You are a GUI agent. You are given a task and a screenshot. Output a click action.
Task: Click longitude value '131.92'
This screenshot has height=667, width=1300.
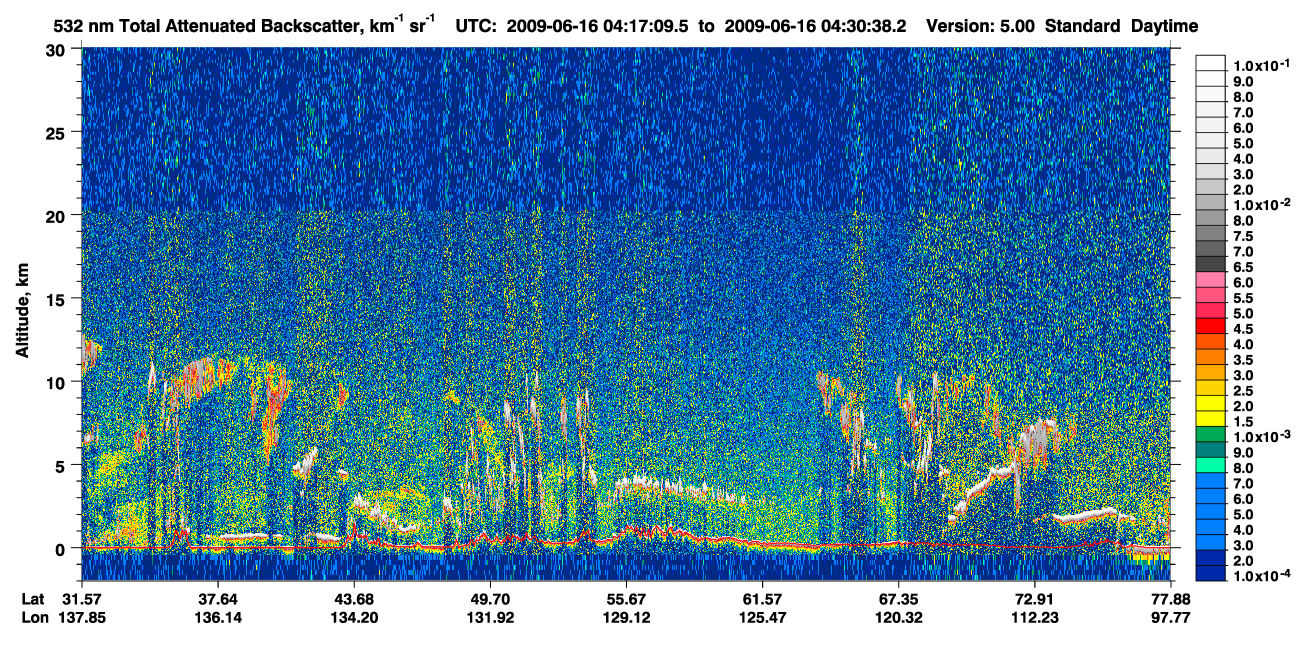tap(490, 617)
